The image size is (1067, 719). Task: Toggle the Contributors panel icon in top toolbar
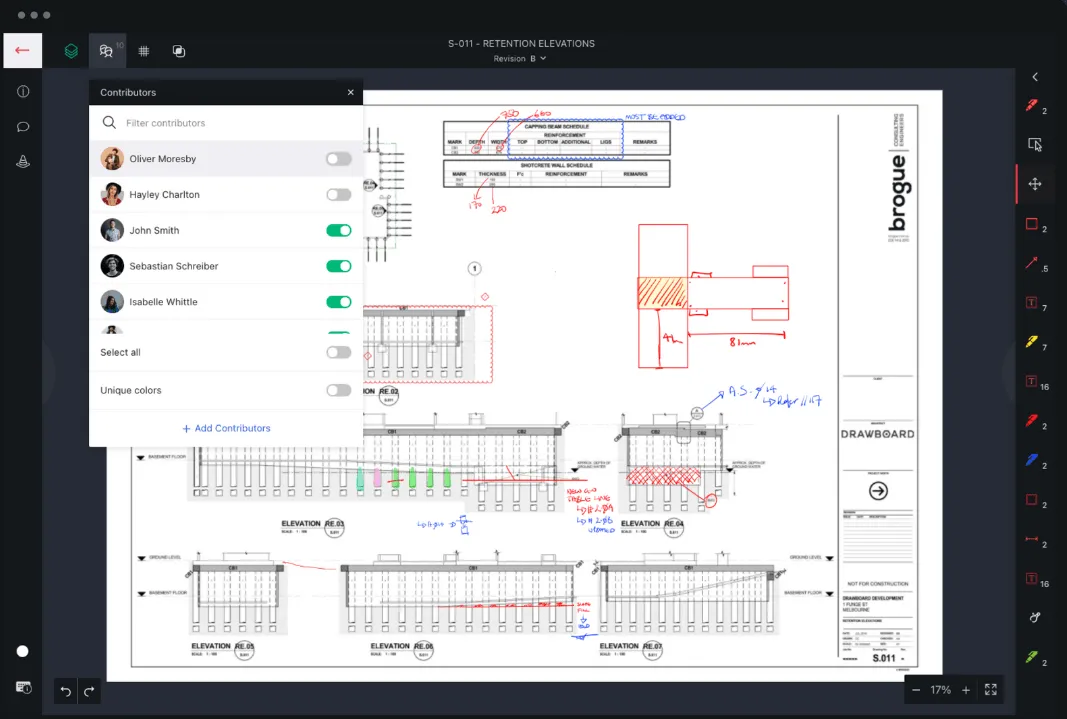pyautogui.click(x=107, y=51)
